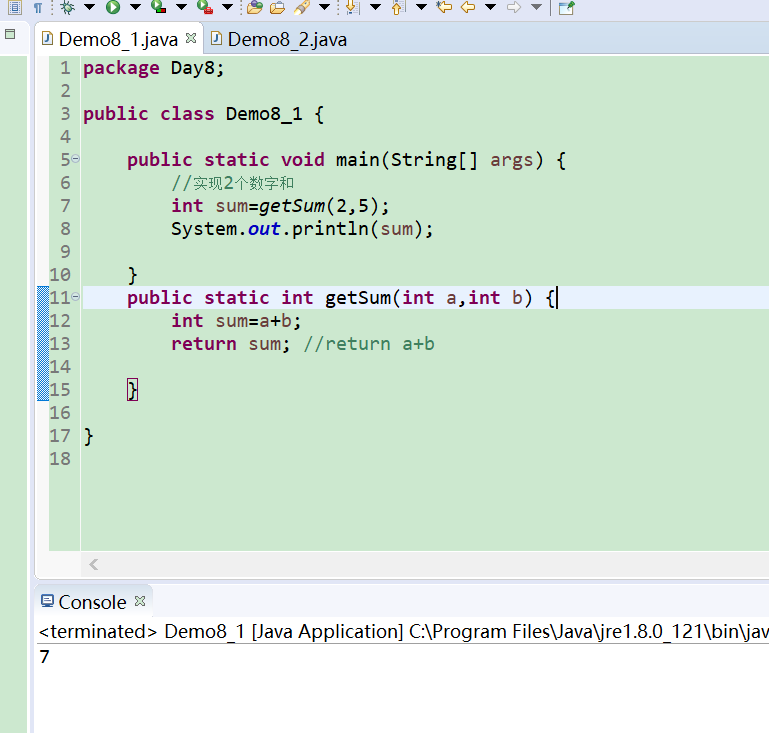Click the Console monitor icon
Viewport: 769px width, 733px height.
(x=48, y=601)
